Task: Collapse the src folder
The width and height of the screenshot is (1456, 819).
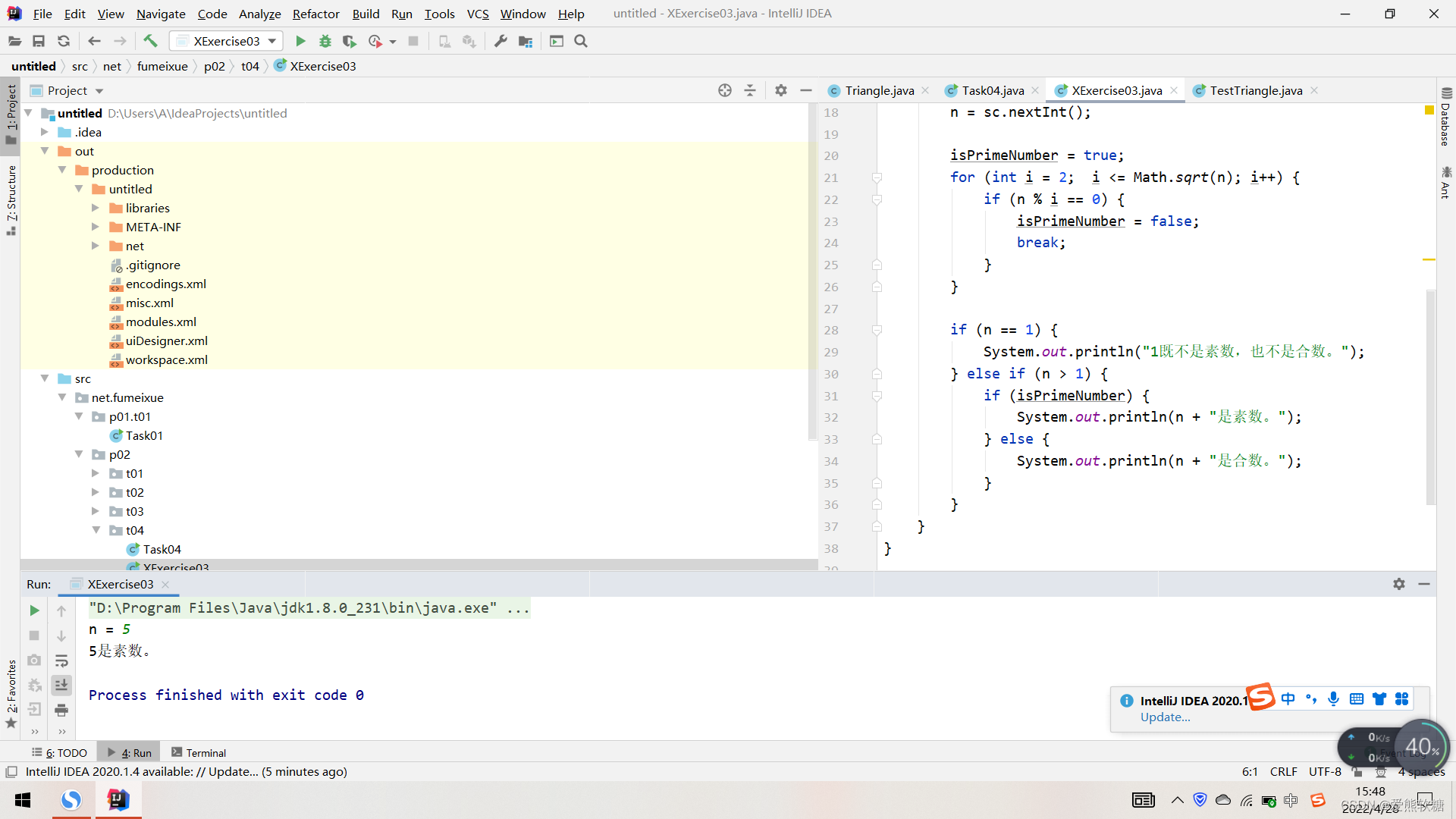Action: point(45,378)
